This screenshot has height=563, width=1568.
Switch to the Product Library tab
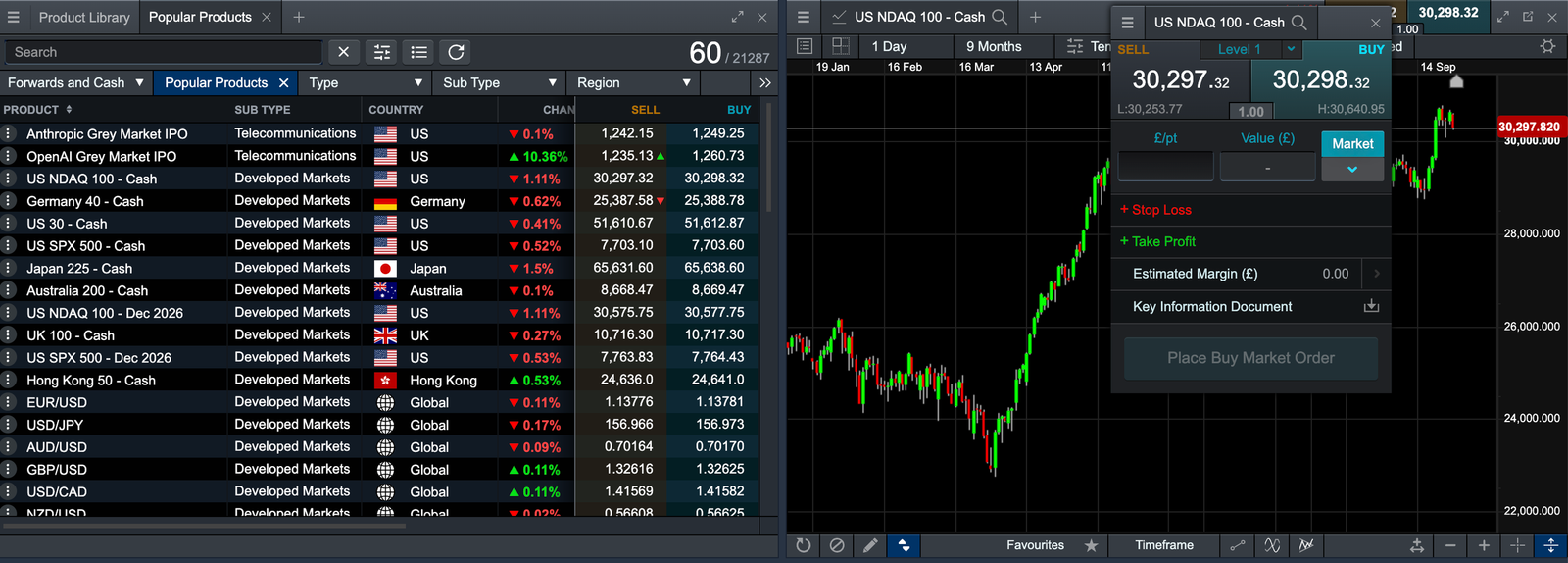point(84,17)
